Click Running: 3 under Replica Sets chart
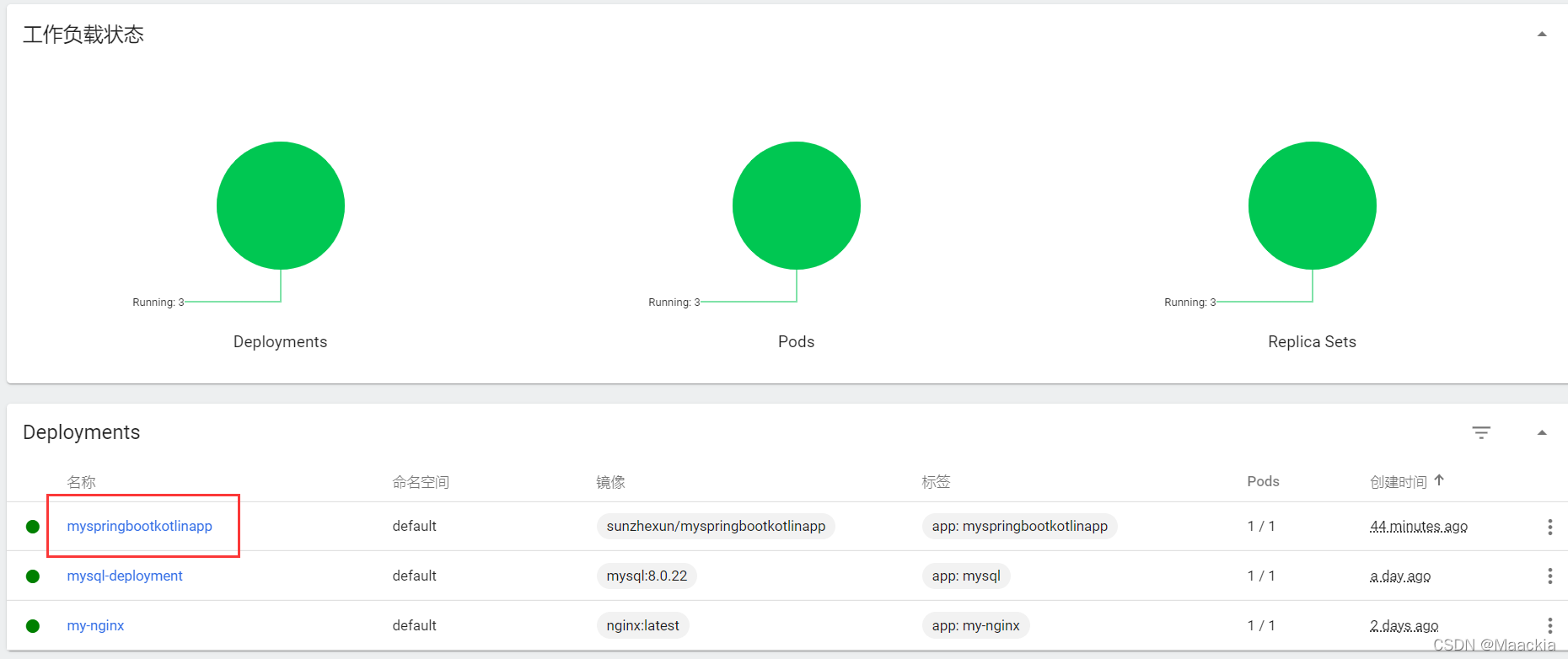 tap(1190, 302)
